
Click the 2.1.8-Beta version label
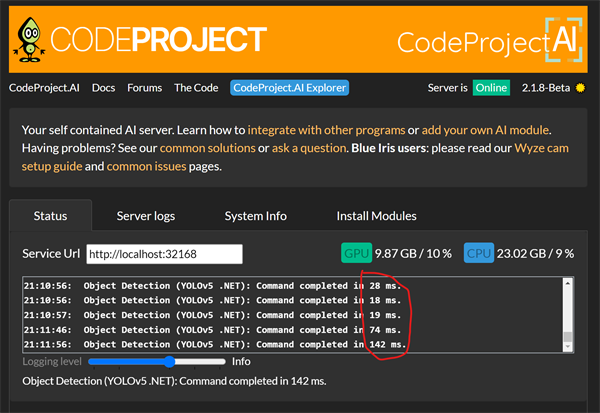coord(546,88)
